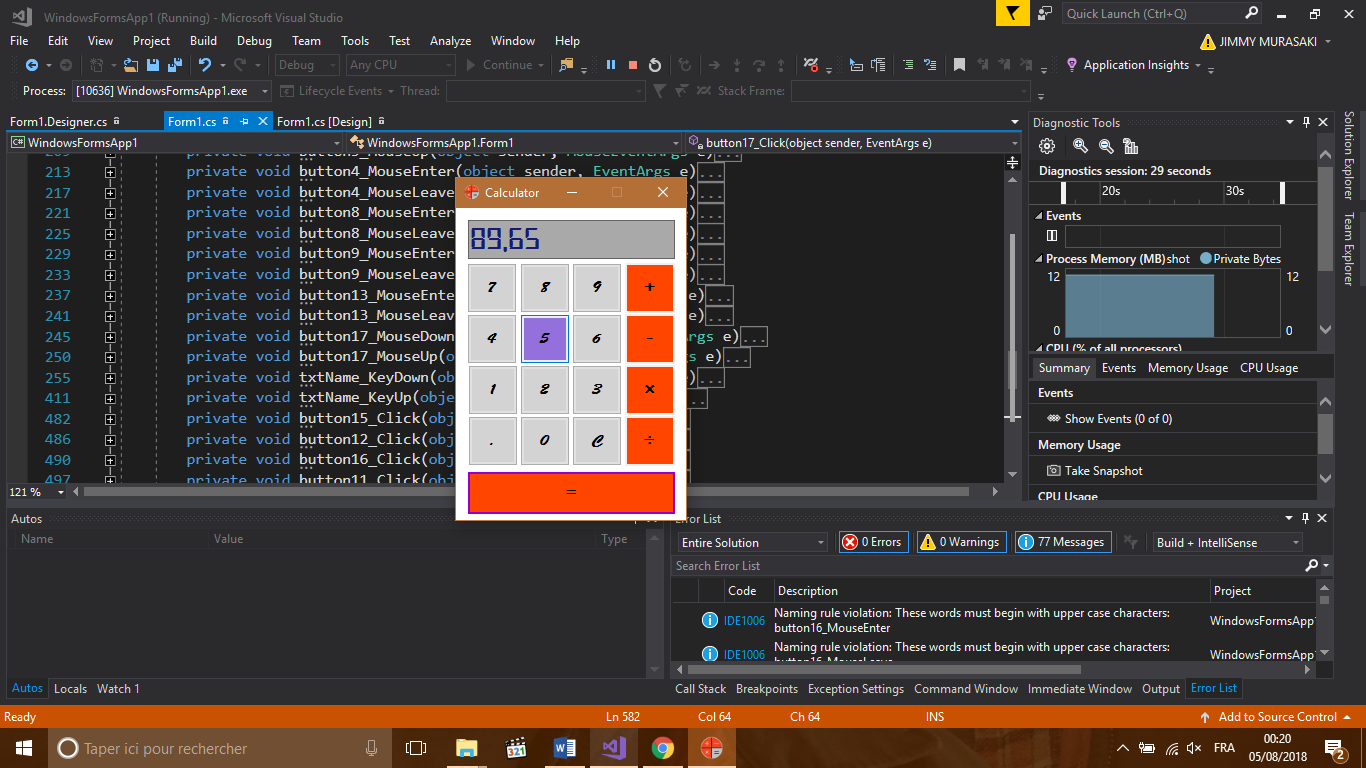Expand the collapsed button4_MouseEnter method
Viewport: 1366px width, 768px height.
(x=110, y=172)
